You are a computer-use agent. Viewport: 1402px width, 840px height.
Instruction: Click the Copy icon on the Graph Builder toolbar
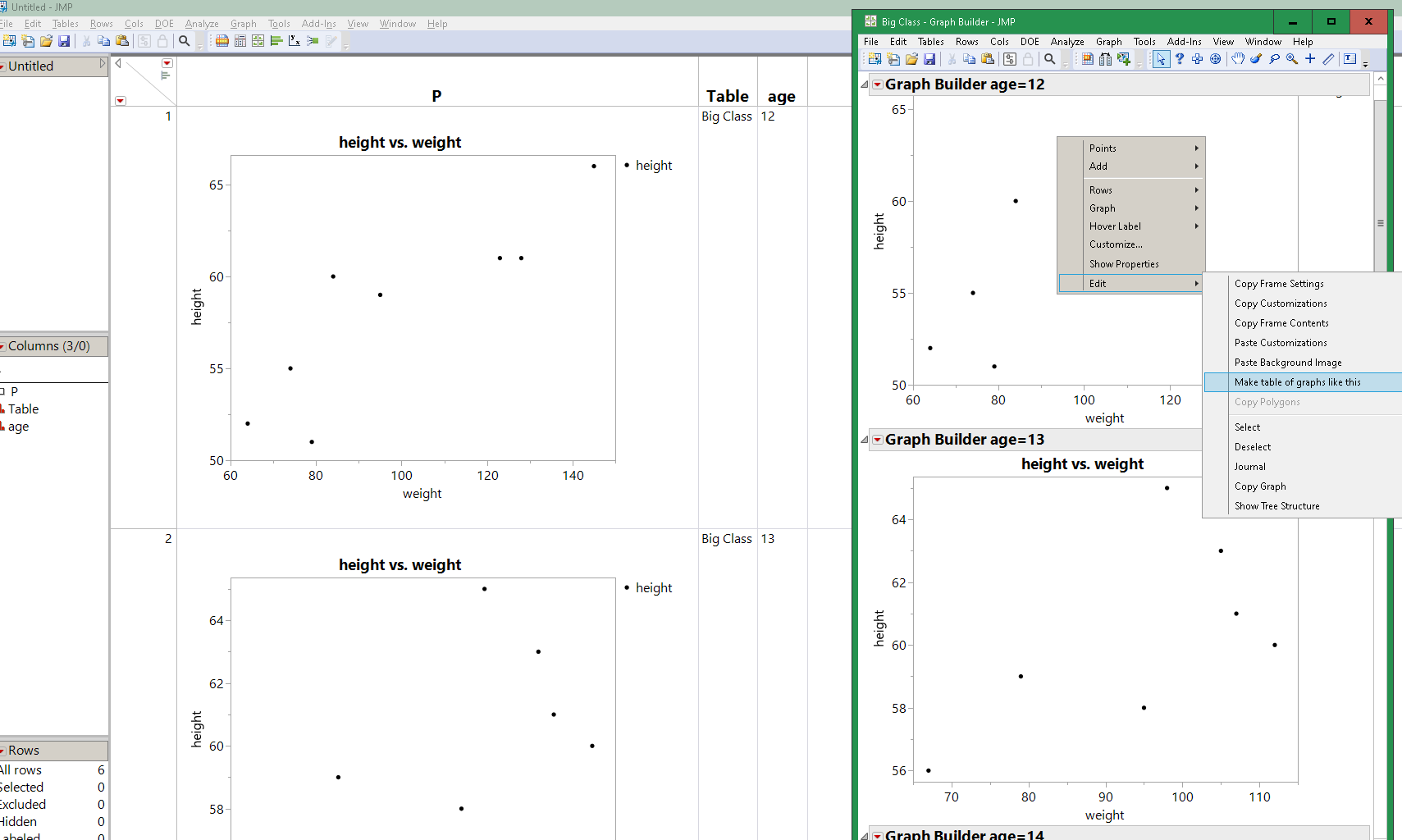tap(969, 58)
